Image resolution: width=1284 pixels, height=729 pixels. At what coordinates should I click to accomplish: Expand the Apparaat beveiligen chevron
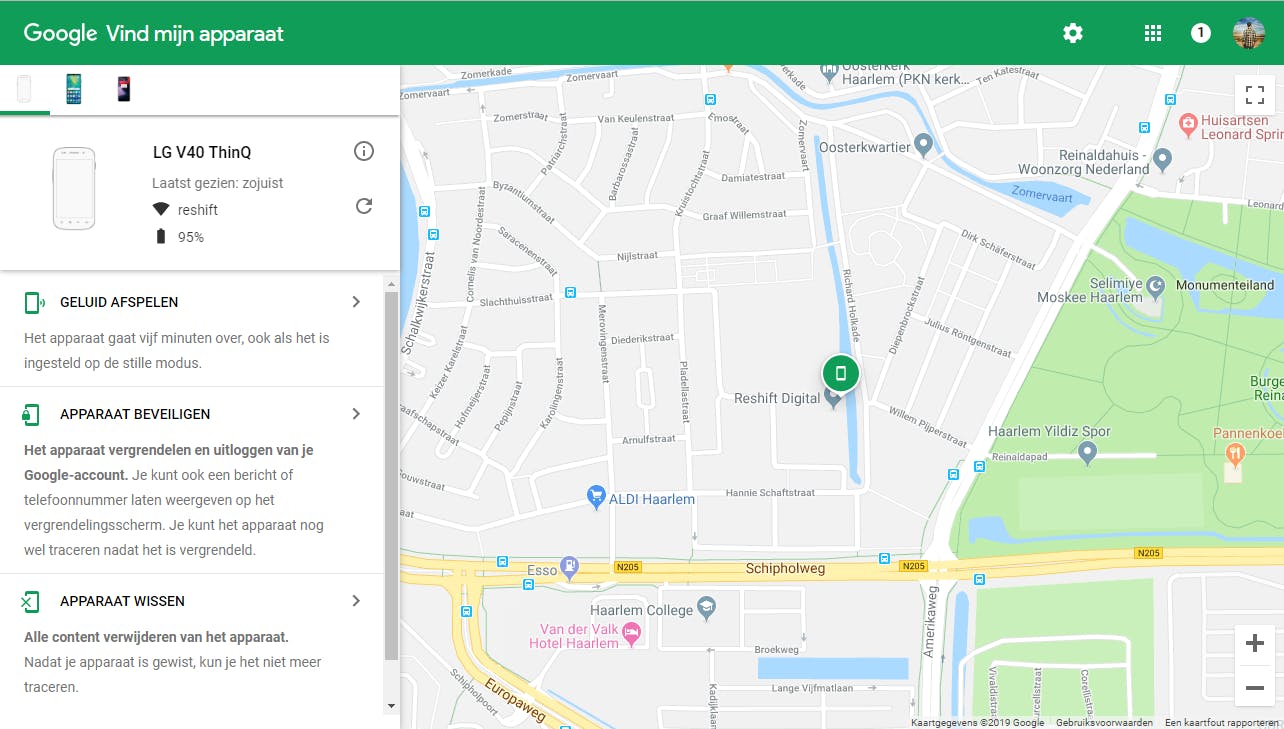tap(356, 414)
